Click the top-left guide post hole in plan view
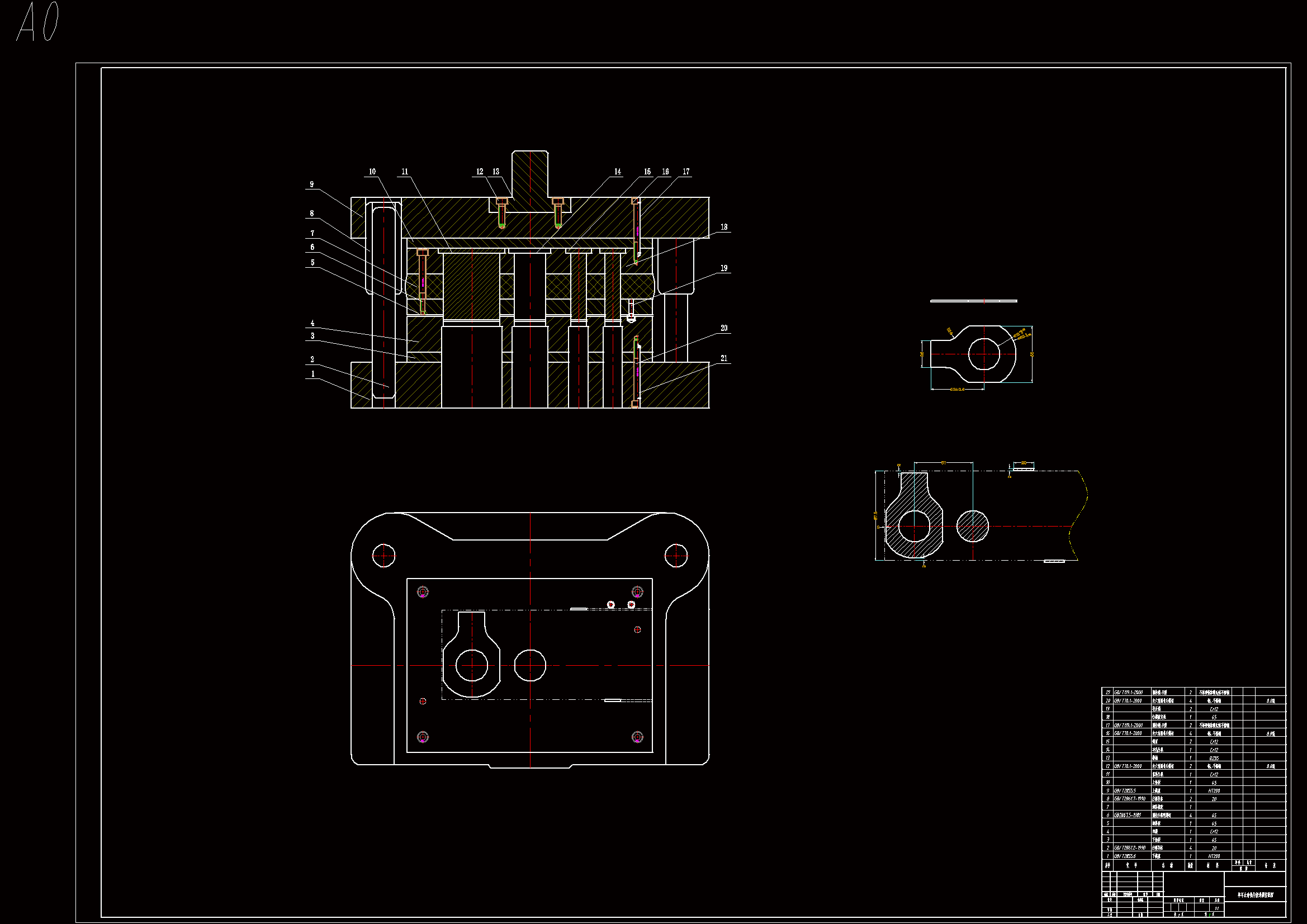This screenshot has width=1307, height=924. pyautogui.click(x=383, y=556)
